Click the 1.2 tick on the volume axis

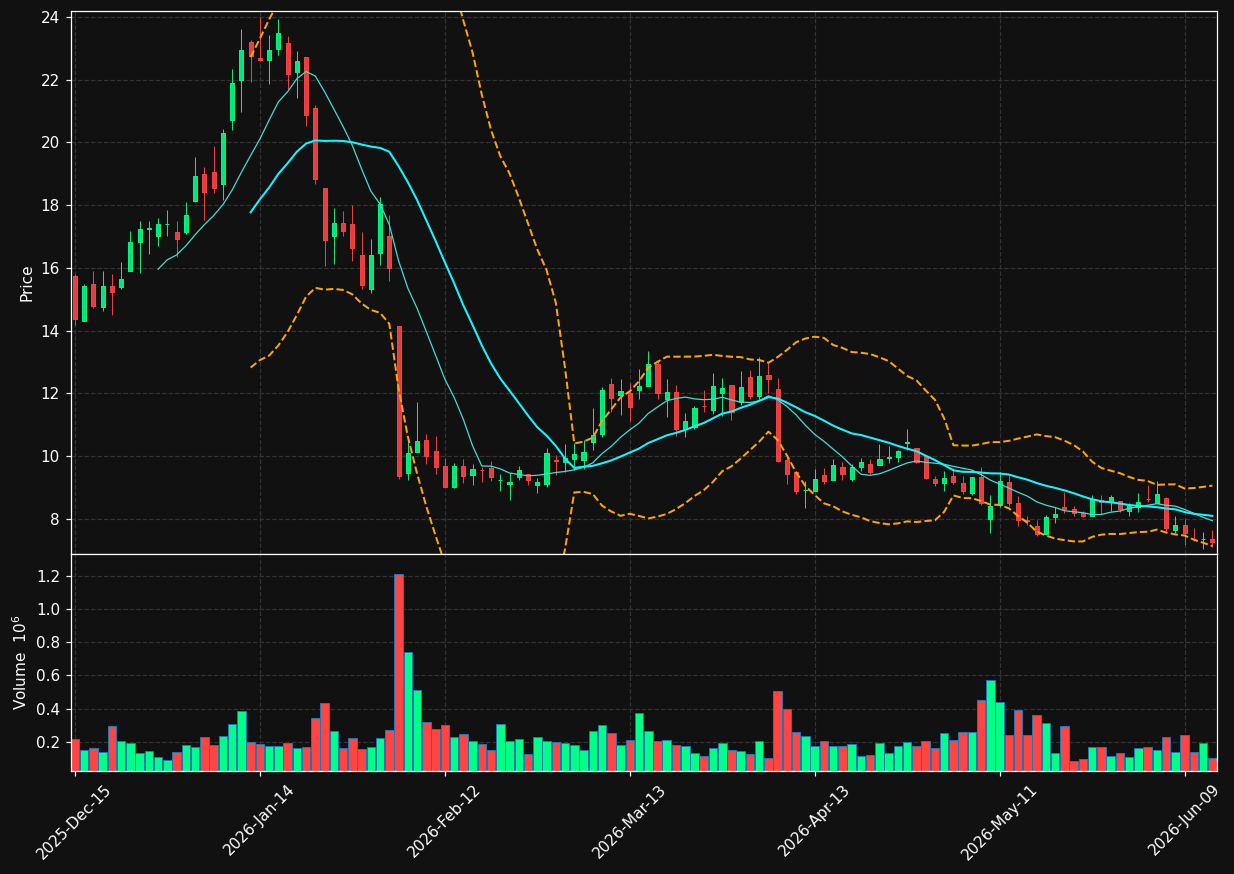click(x=50, y=577)
